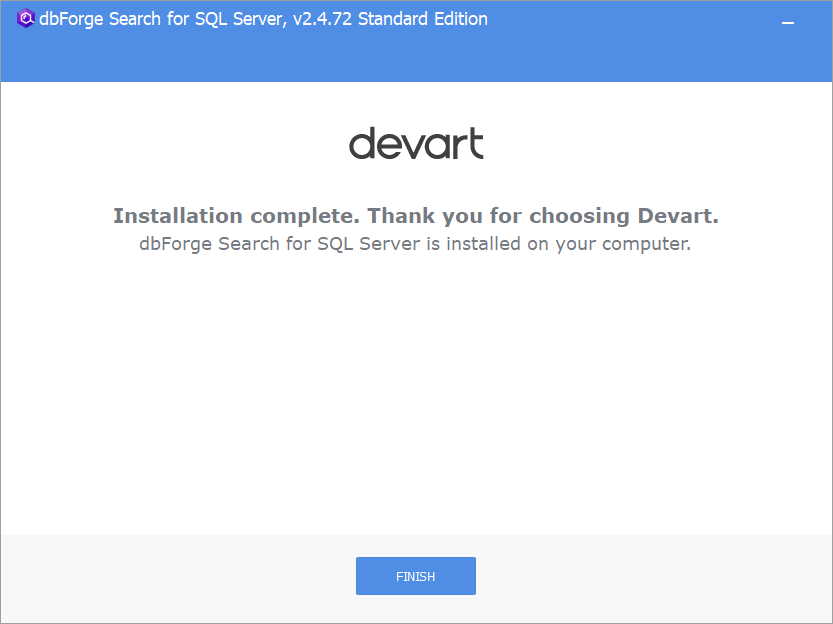Click the dbForge Search app icon
The image size is (833, 624).
pyautogui.click(x=26, y=19)
